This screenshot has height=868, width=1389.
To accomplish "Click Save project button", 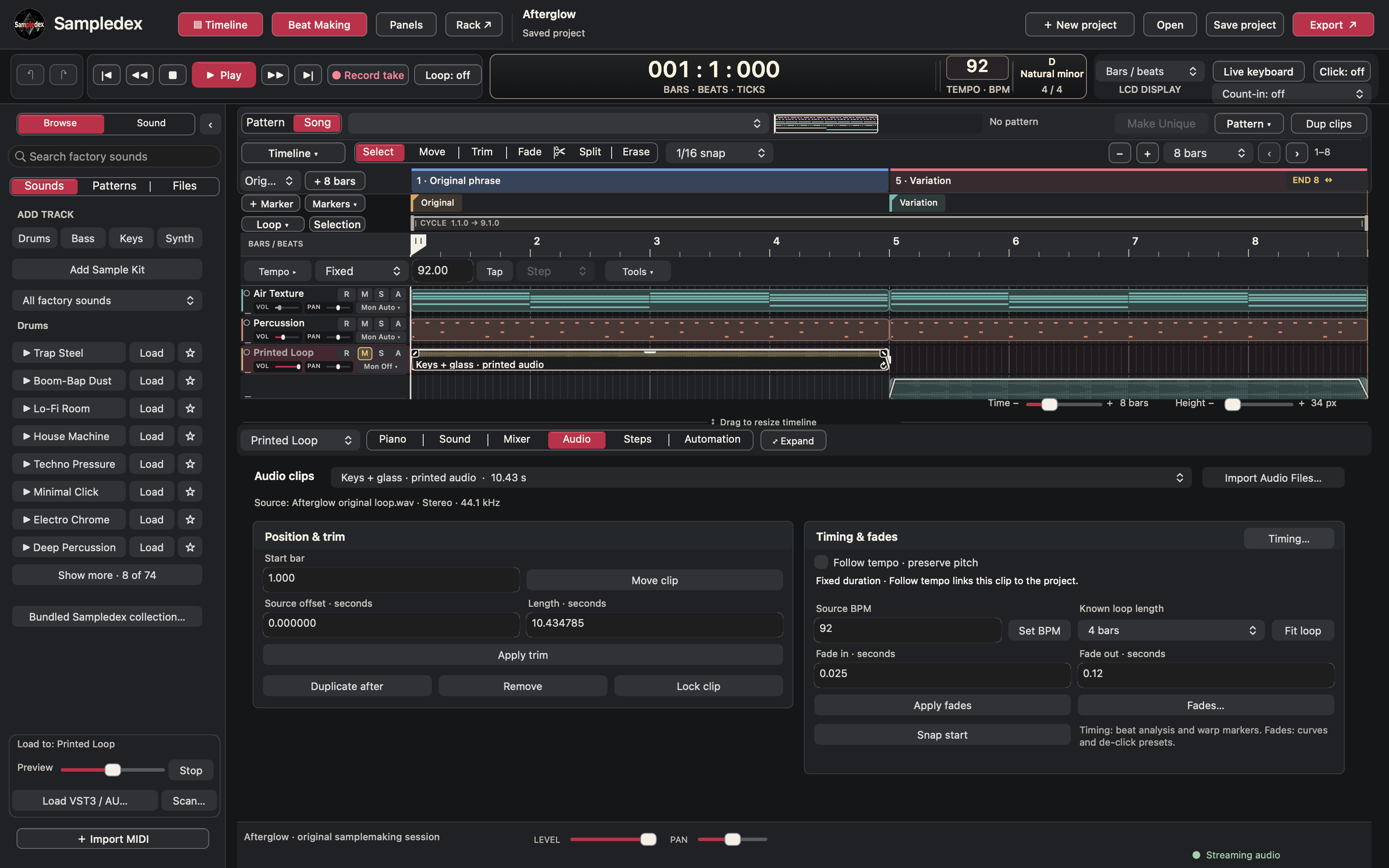I will pos(1244,25).
